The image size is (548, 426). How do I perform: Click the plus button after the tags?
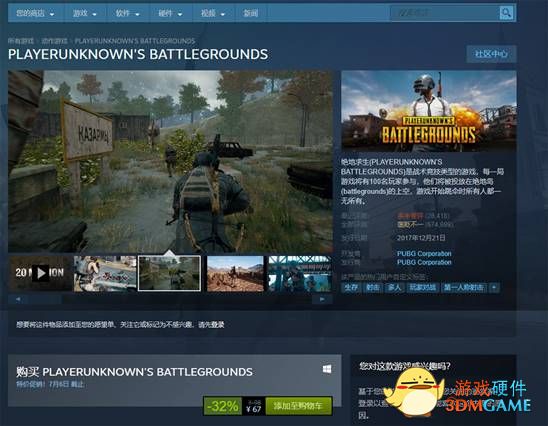point(494,288)
